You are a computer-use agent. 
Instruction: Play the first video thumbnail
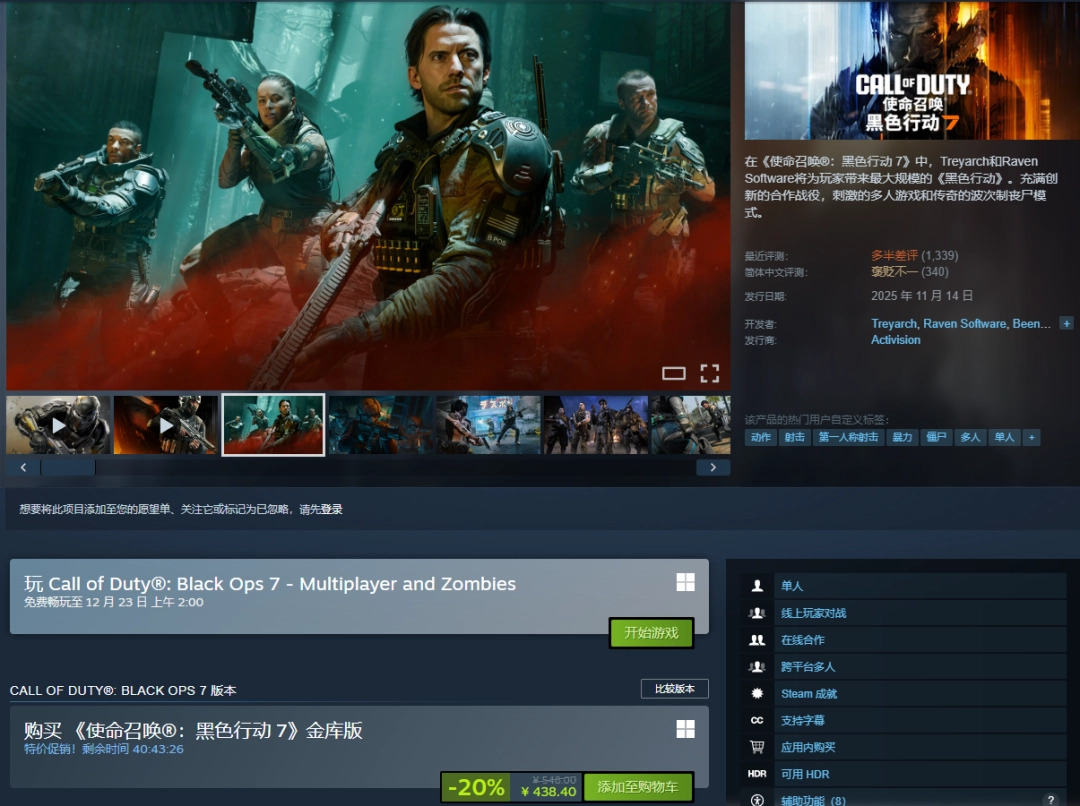pos(58,425)
